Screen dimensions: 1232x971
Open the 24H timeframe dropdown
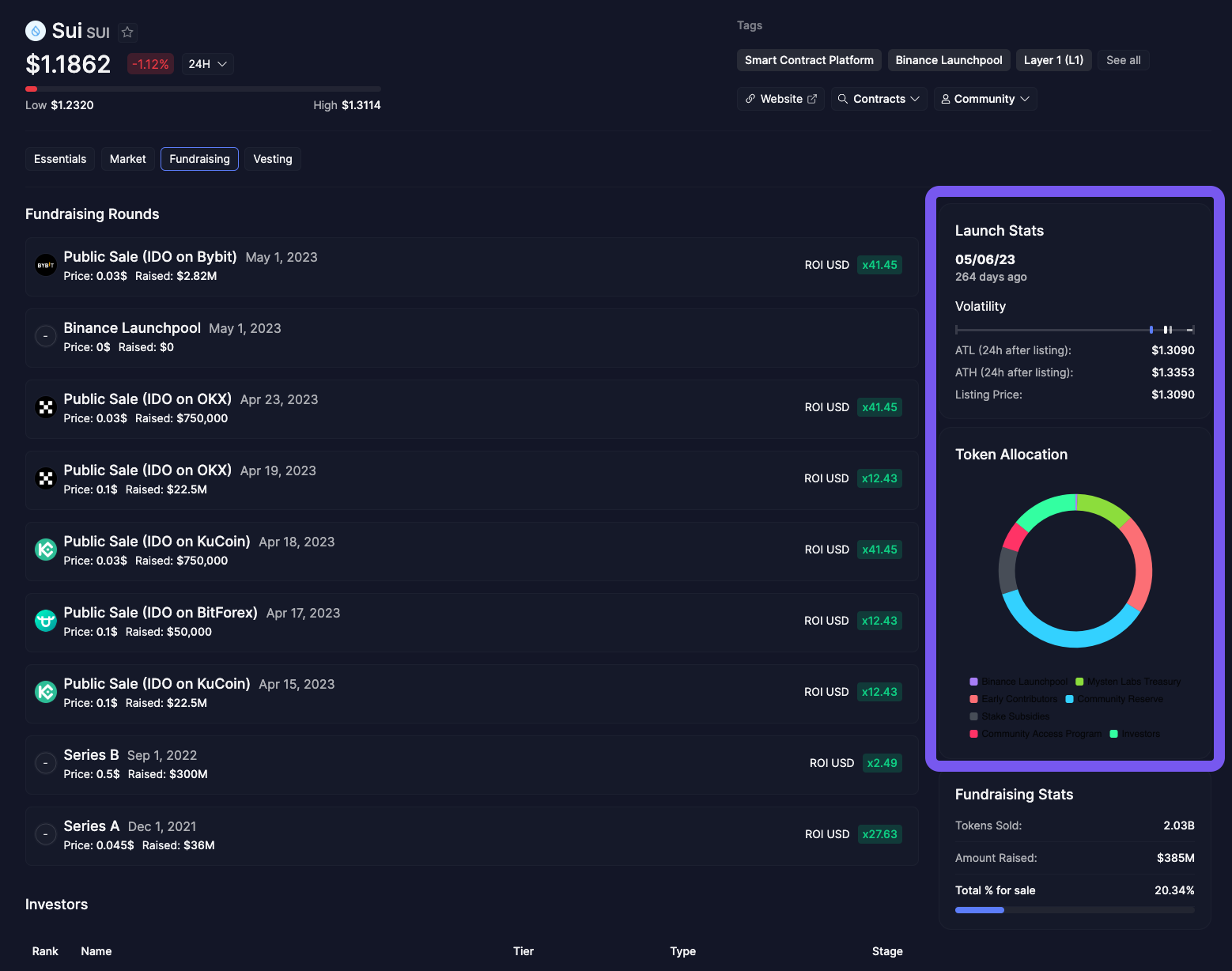[x=208, y=64]
